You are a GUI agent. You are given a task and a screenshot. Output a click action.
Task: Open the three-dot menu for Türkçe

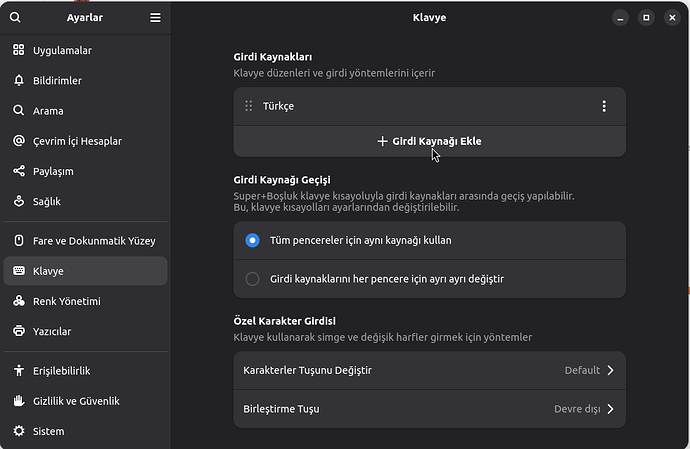pyautogui.click(x=604, y=106)
